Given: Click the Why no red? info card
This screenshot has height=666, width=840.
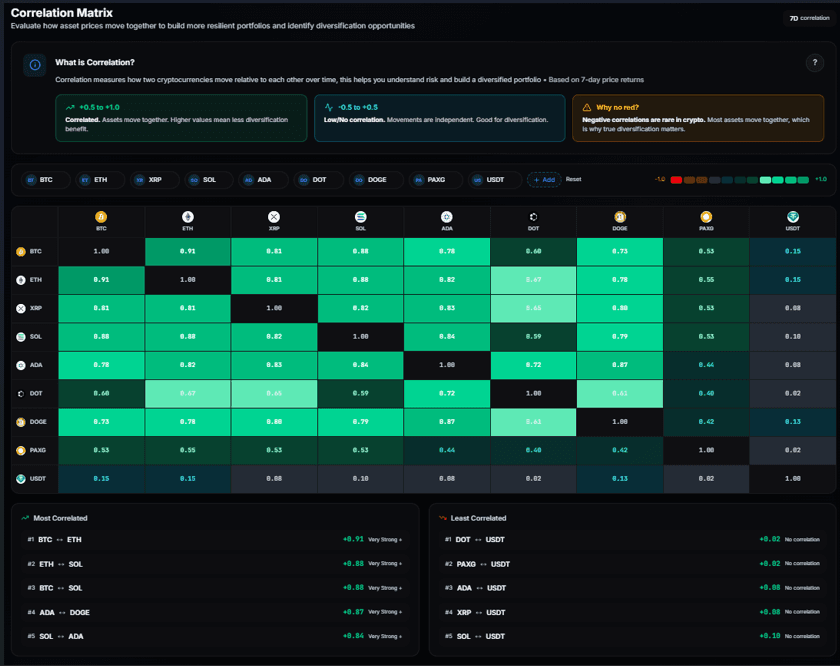Looking at the screenshot, I should click(698, 118).
